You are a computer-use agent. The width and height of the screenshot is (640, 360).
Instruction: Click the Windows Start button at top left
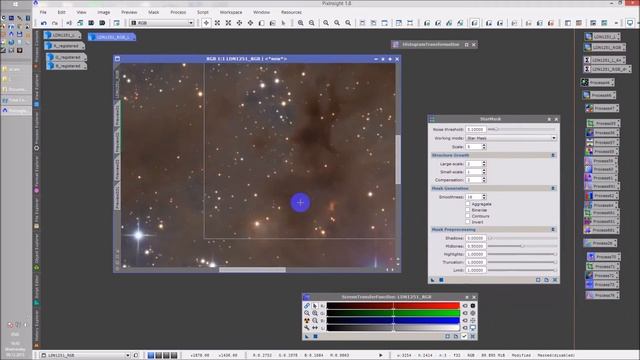[15, 4]
